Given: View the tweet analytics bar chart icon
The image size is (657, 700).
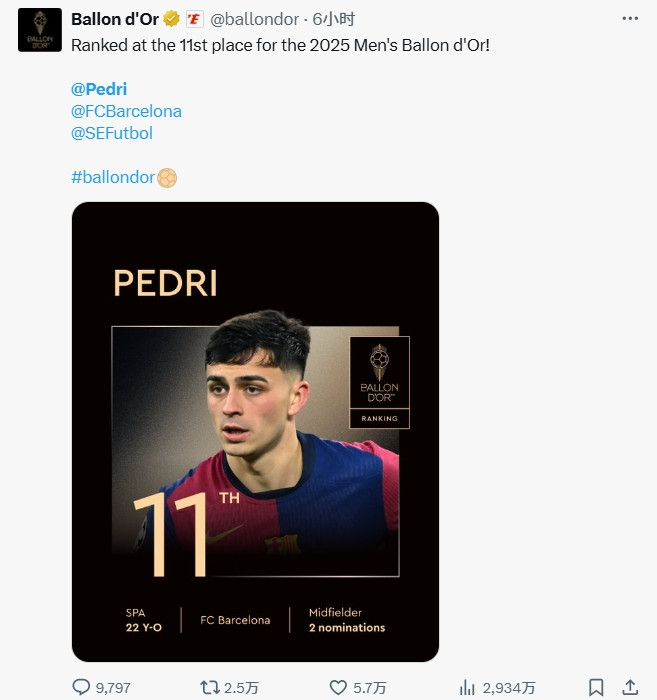Looking at the screenshot, I should point(467,687).
